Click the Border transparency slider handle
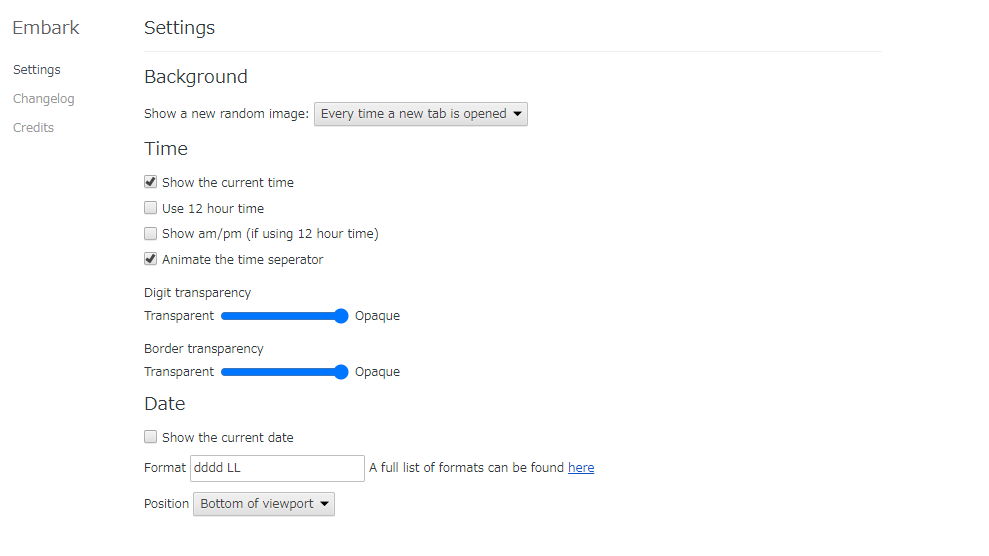989x556 pixels. click(341, 372)
